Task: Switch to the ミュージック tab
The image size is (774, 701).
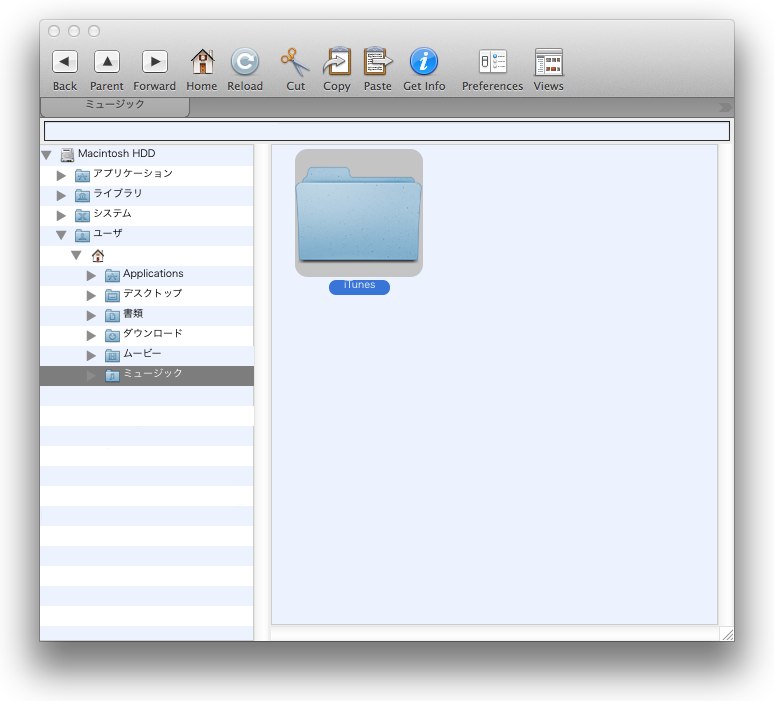Action: tap(115, 106)
